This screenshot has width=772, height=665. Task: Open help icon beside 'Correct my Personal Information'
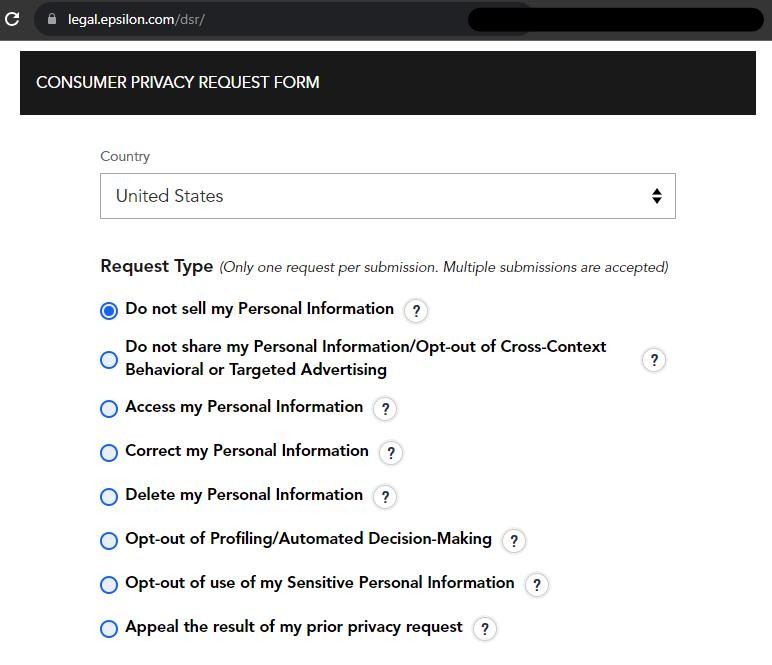coord(391,452)
